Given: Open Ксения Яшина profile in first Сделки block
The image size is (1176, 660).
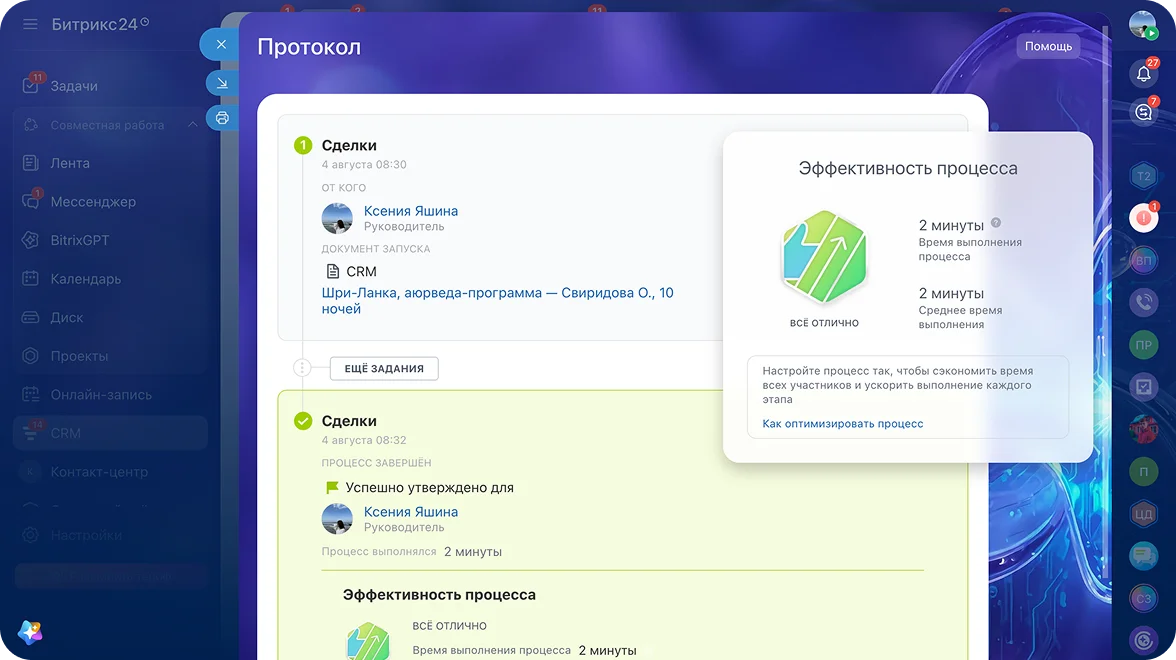Looking at the screenshot, I should tap(410, 212).
